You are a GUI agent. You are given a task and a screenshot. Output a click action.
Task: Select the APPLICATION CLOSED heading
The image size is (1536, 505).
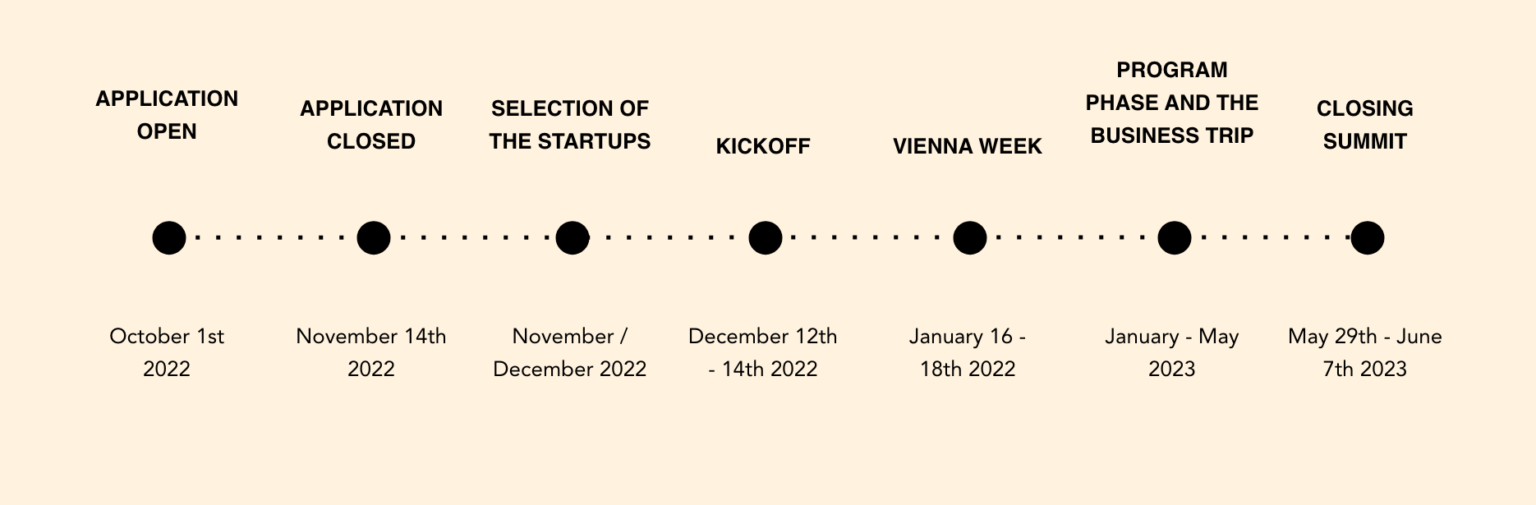coord(371,125)
